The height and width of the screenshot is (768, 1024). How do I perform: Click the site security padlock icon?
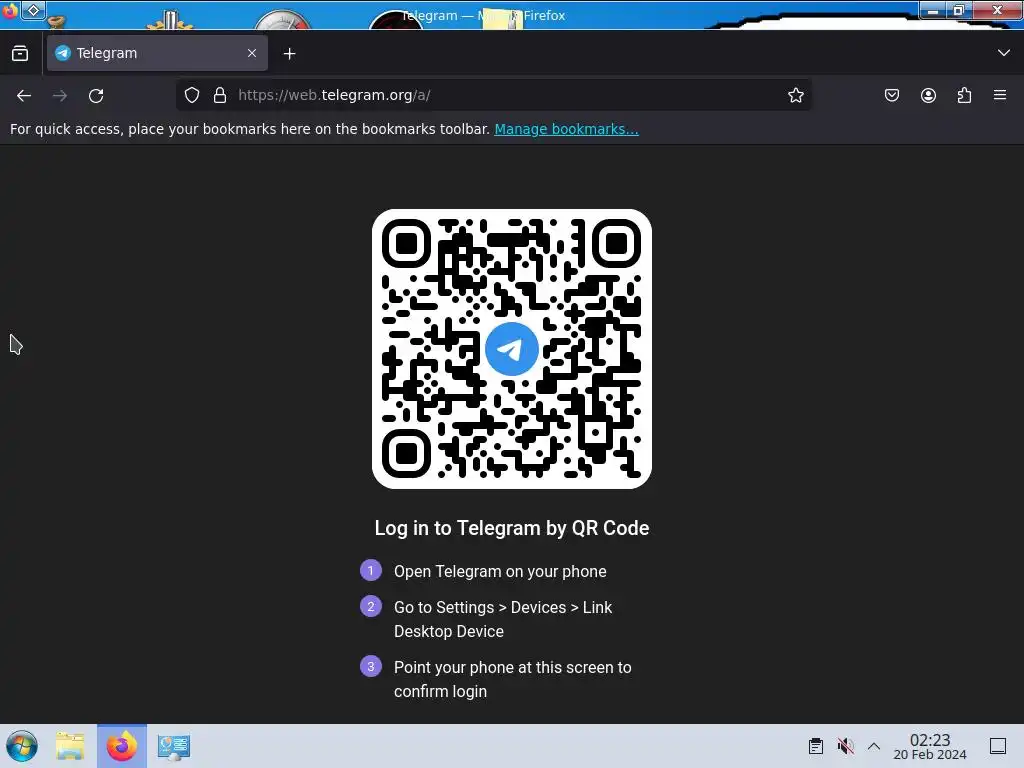(x=220, y=95)
